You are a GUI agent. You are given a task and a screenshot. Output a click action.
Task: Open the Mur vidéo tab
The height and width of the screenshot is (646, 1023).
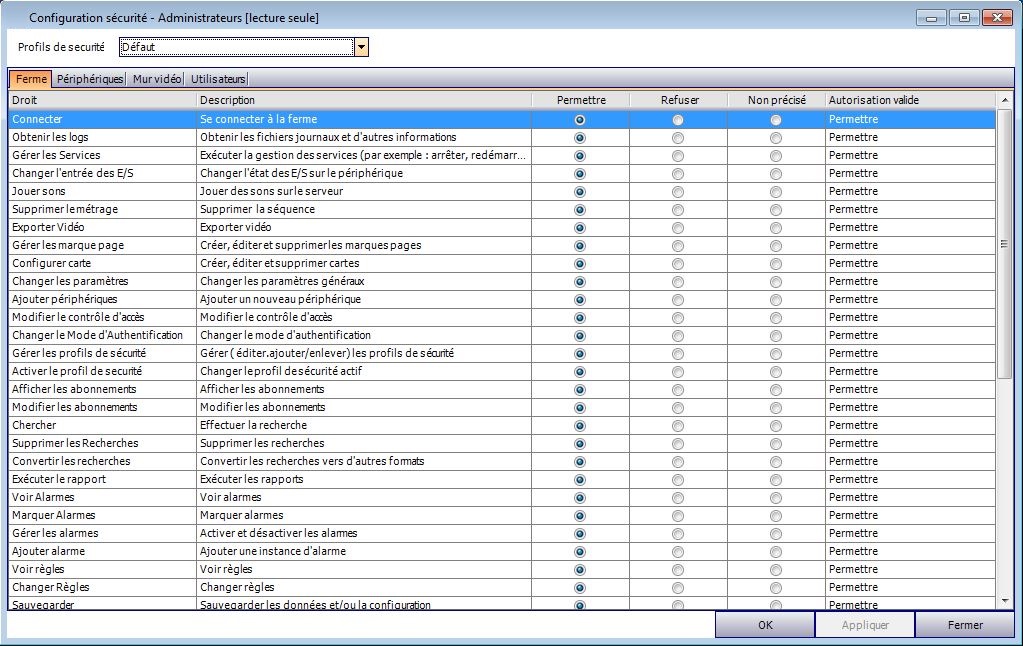click(157, 79)
